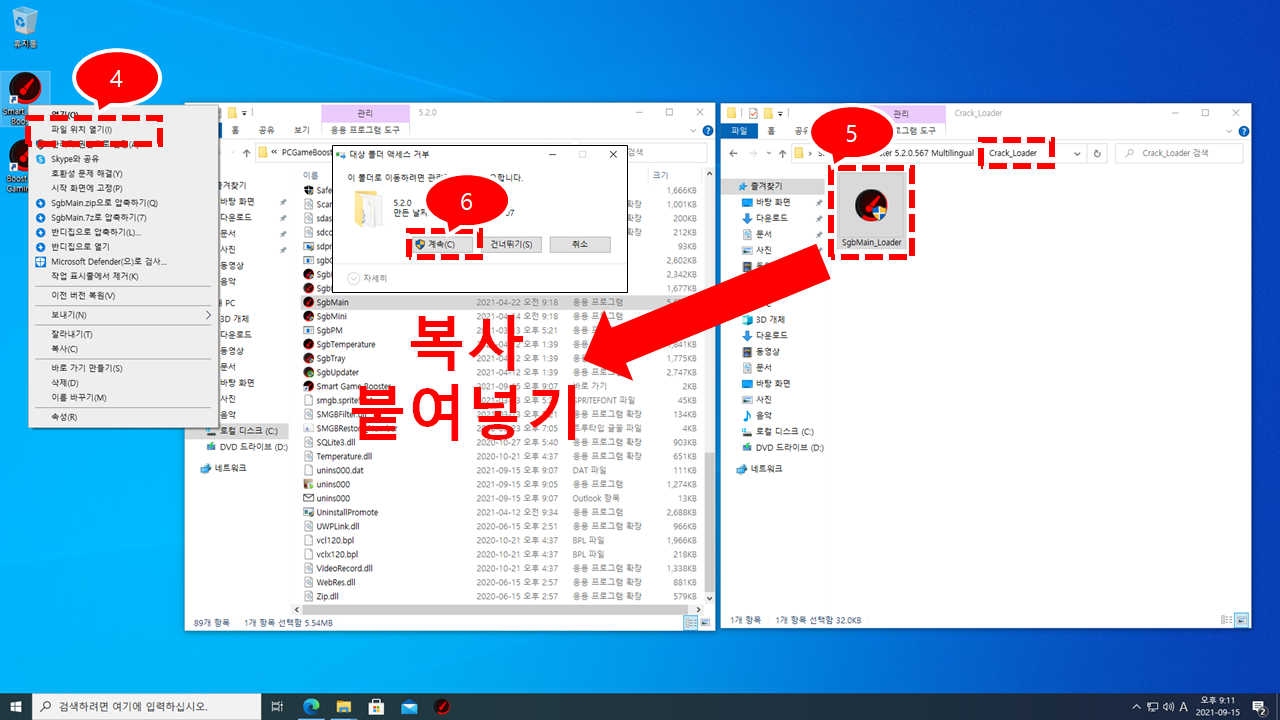
Task: Go up one folder in 5.2.0 window
Action: point(247,153)
